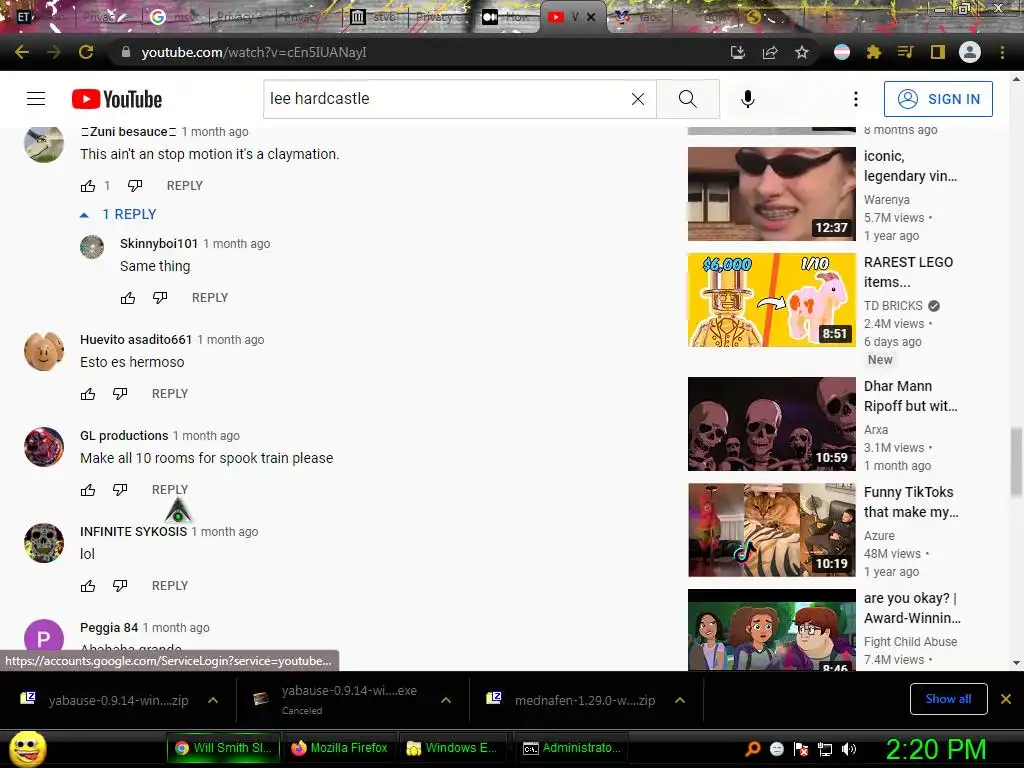Open the Extensions puzzle icon
The width and height of the screenshot is (1024, 768).
click(874, 52)
